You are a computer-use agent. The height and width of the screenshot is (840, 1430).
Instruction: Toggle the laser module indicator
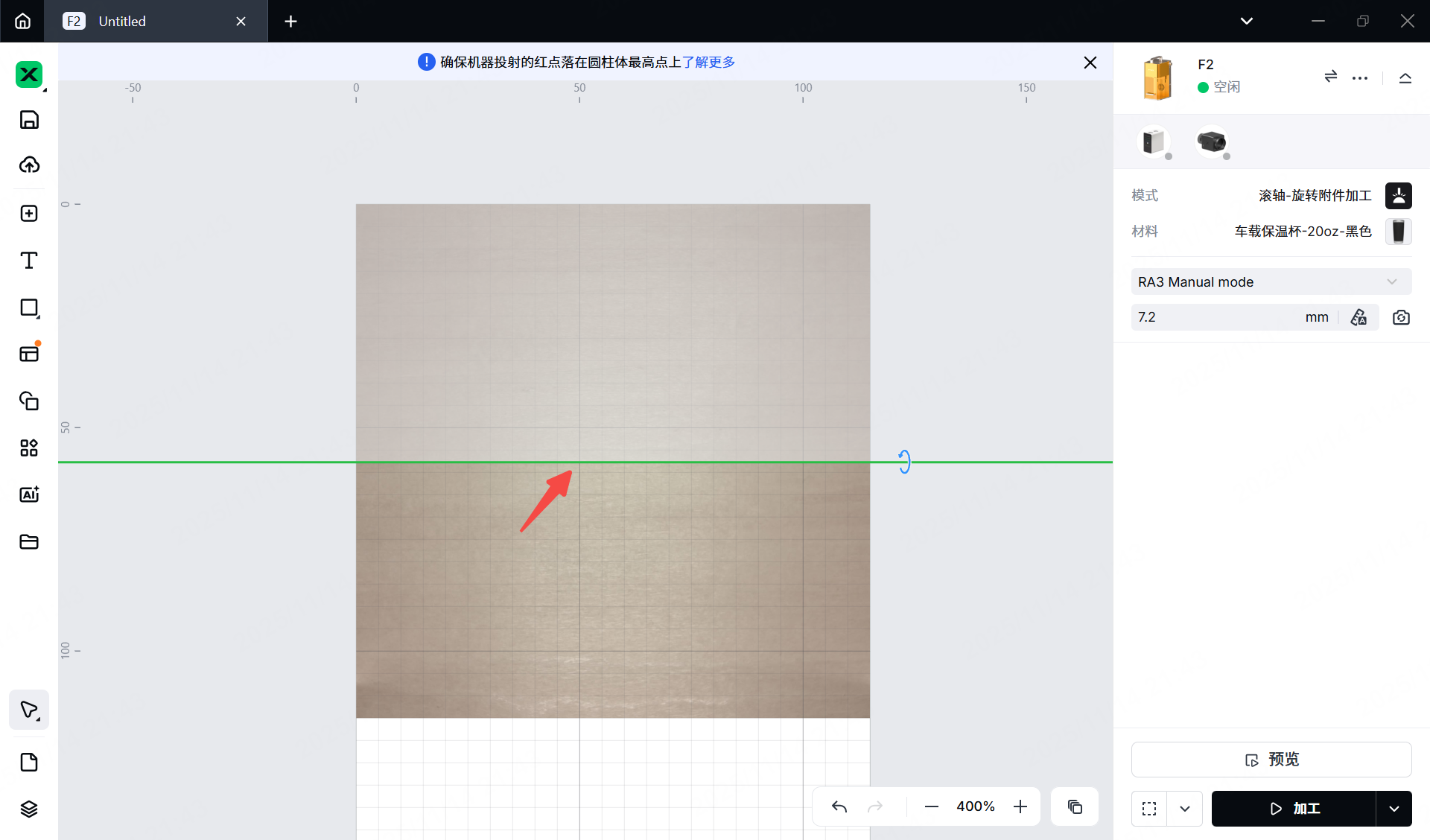tap(1154, 141)
